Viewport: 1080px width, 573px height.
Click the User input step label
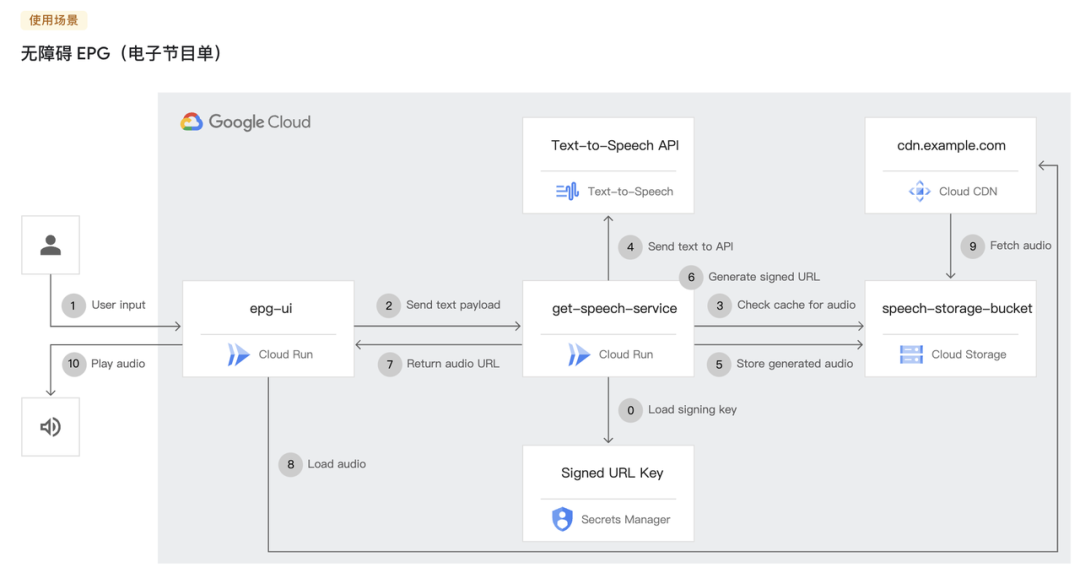118,305
